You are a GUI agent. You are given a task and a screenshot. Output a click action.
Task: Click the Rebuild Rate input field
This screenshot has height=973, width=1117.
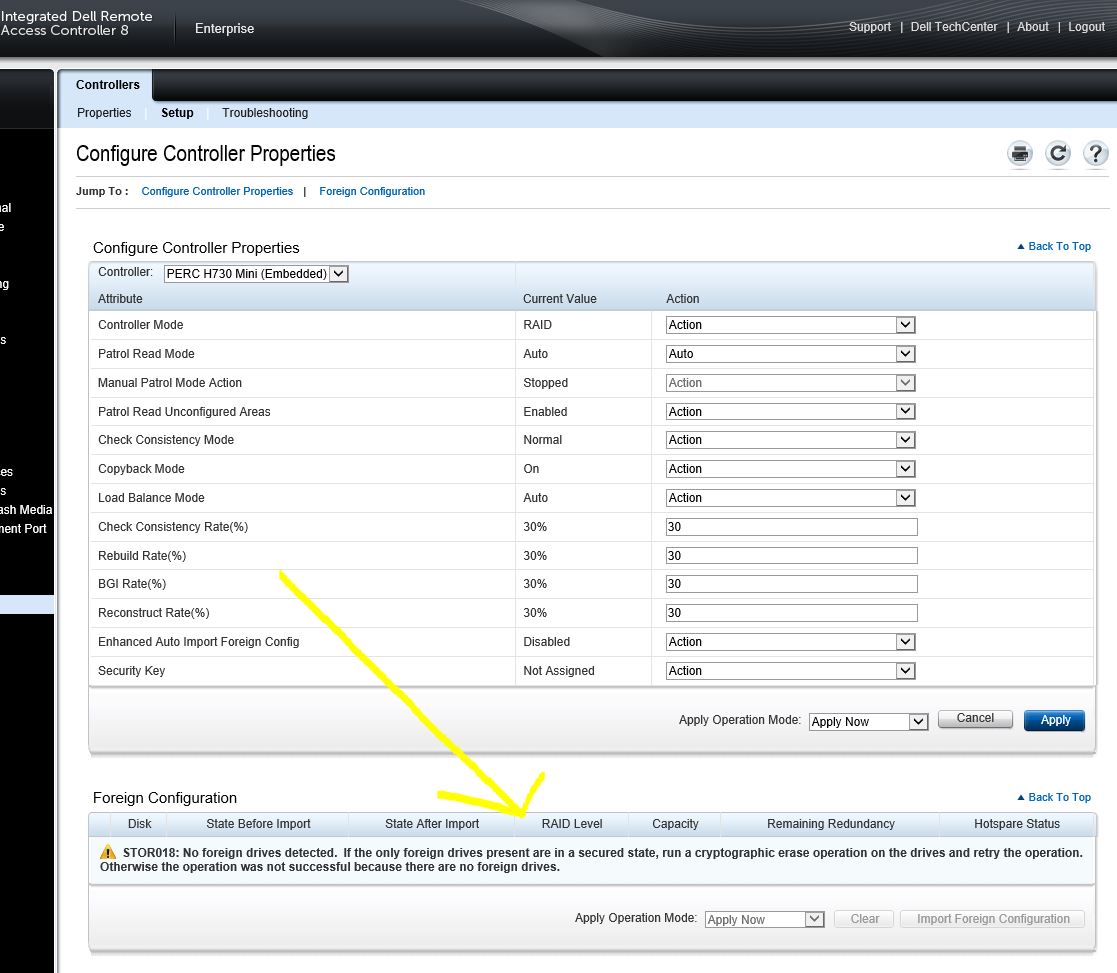(x=791, y=556)
